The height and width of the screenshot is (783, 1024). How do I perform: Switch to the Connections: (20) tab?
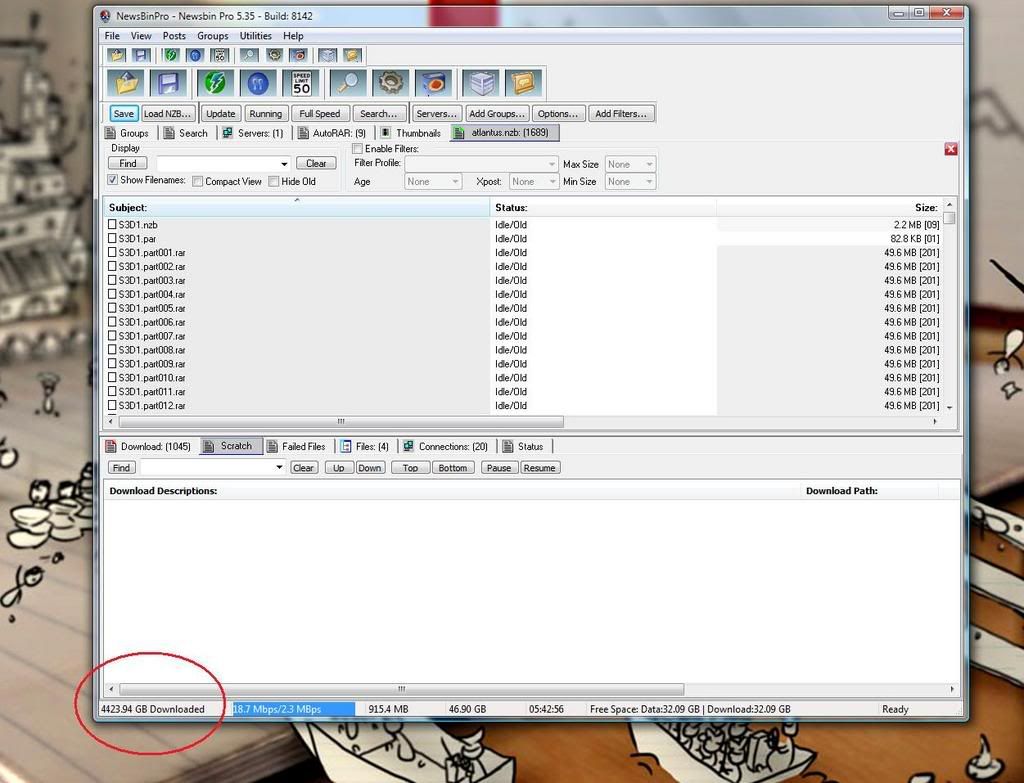(446, 447)
